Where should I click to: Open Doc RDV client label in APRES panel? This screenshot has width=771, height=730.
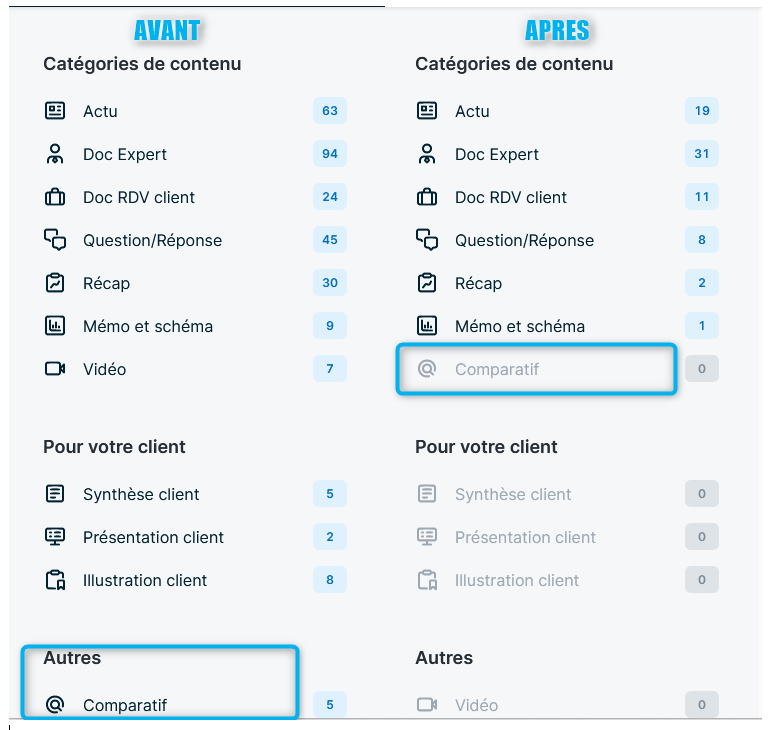510,197
